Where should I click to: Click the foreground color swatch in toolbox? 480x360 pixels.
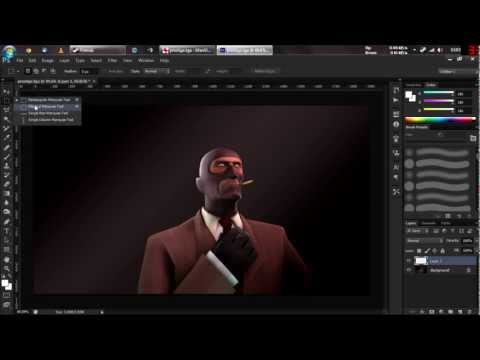pyautogui.click(x=5, y=283)
